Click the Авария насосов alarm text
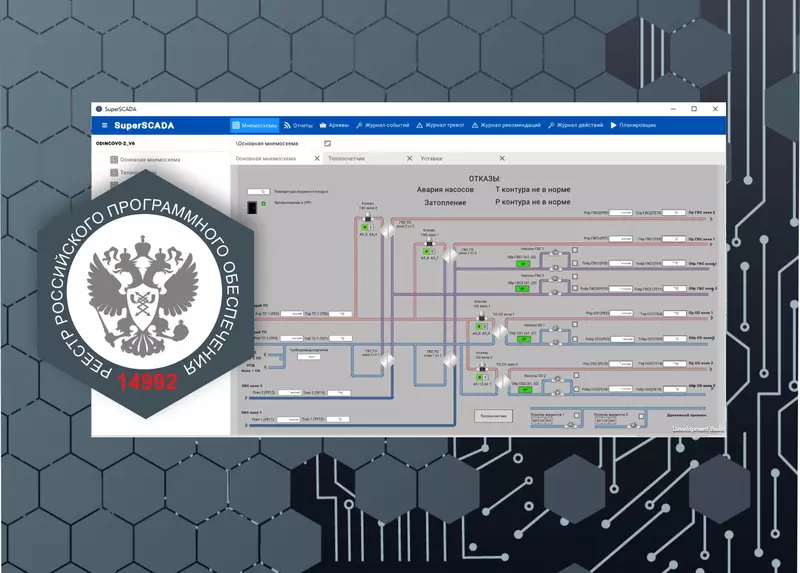 pos(445,190)
